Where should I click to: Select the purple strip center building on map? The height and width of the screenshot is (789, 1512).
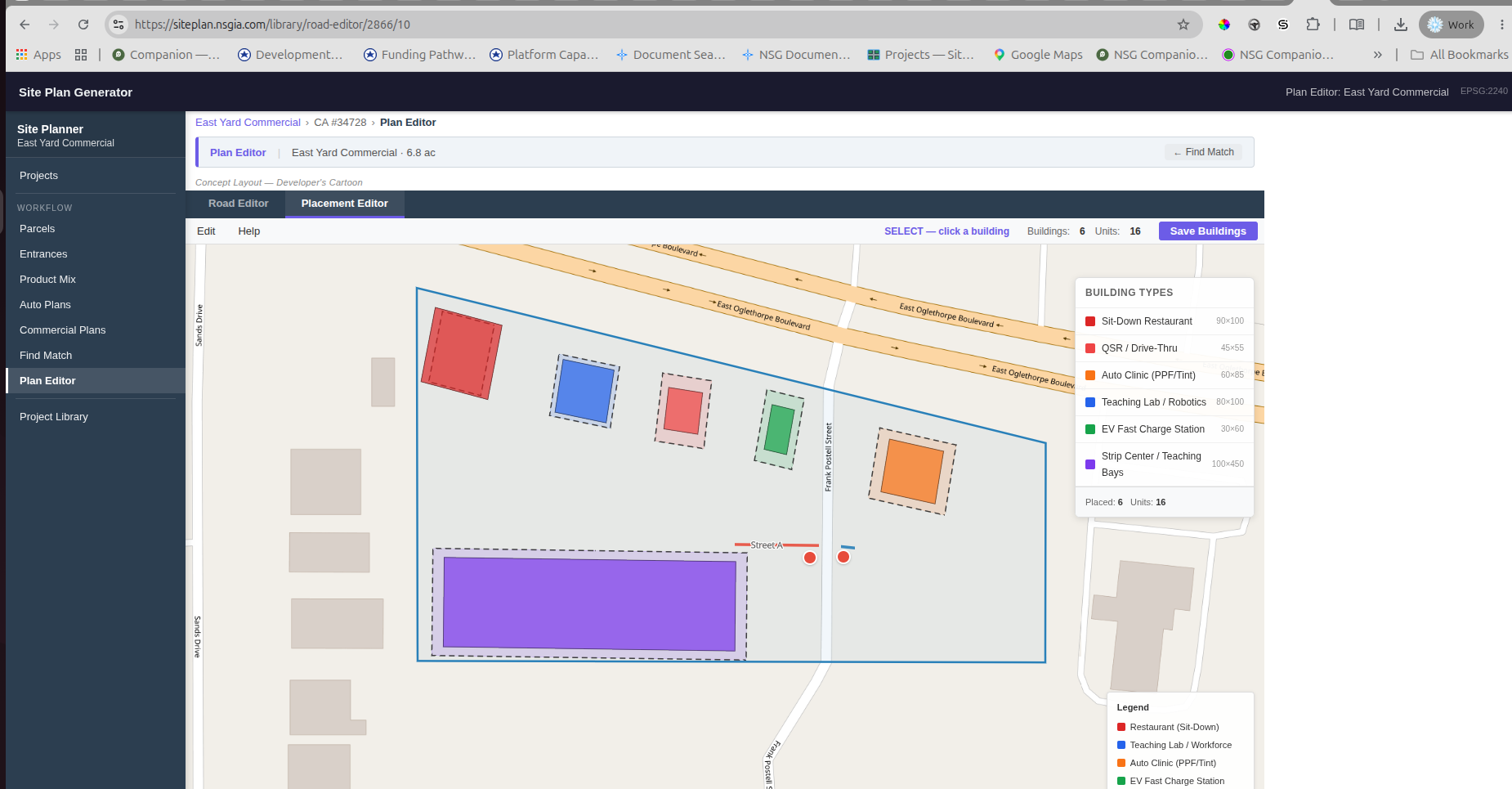[589, 604]
